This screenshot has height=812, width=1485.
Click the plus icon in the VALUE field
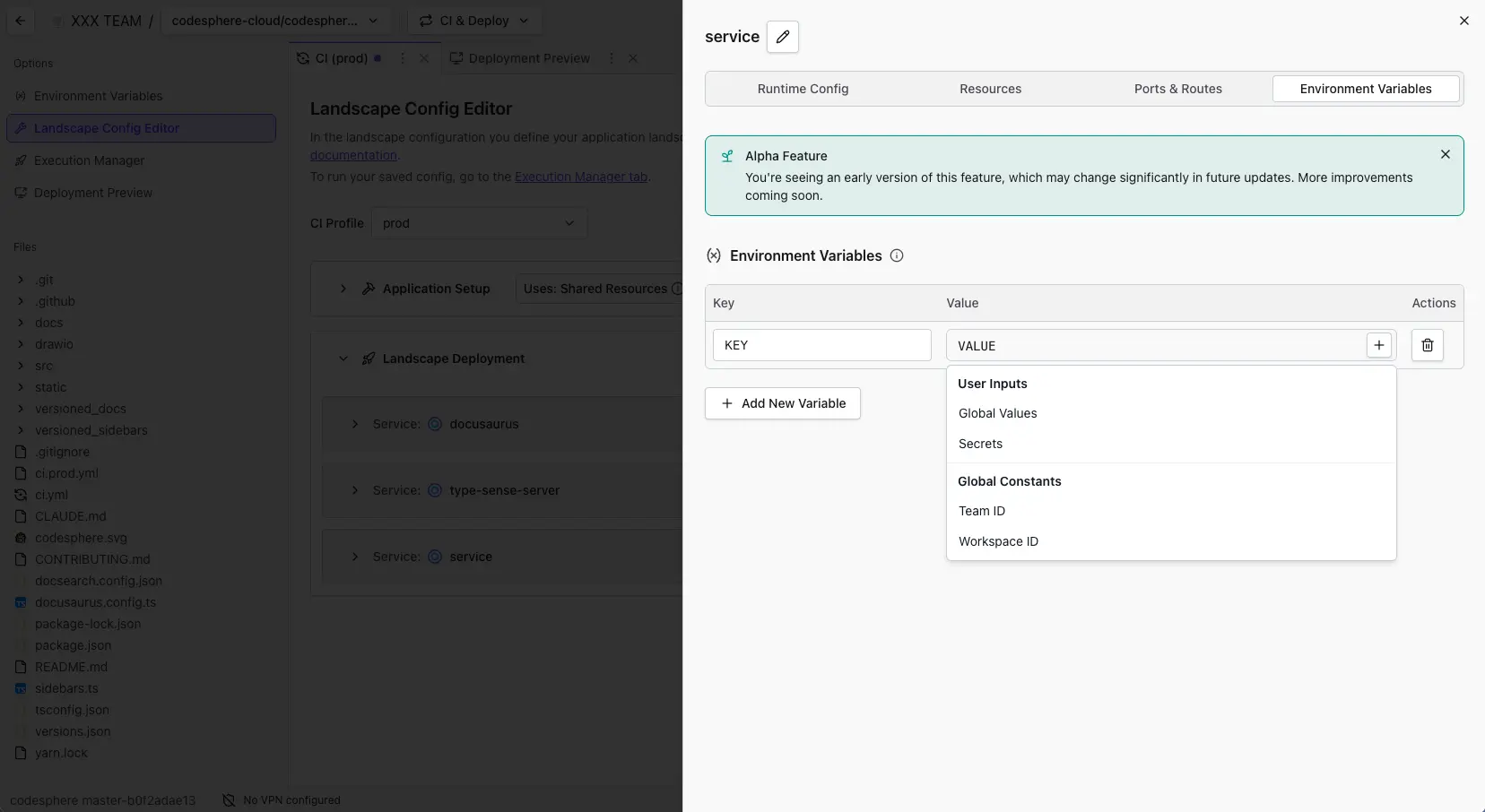tap(1378, 345)
